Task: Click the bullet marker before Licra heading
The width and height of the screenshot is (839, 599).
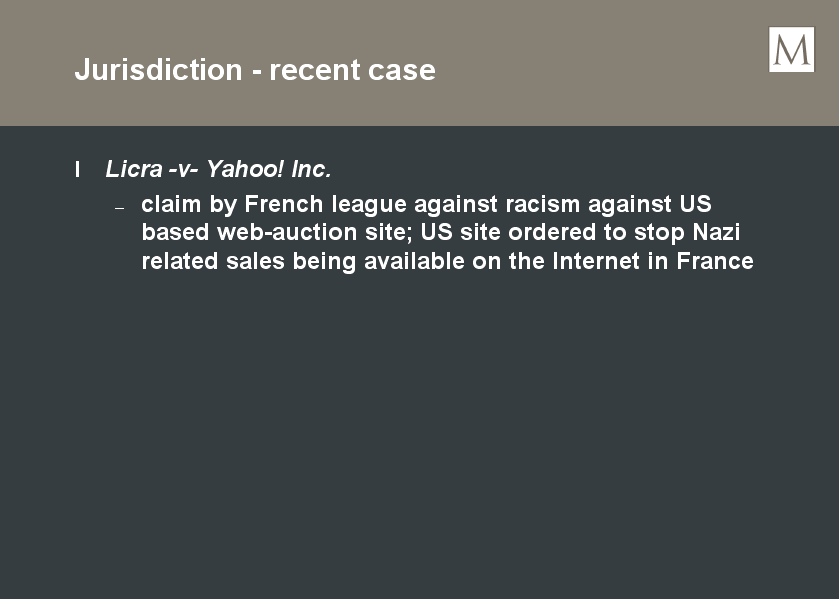Action: (78, 170)
